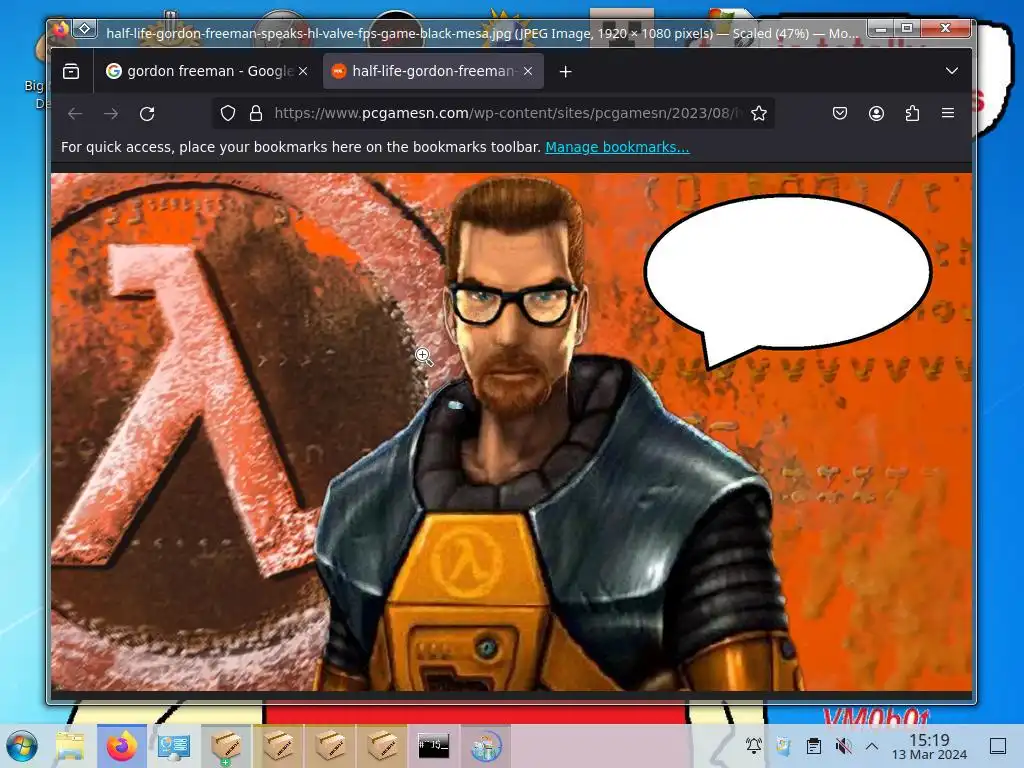The image size is (1024, 768).
Task: Open the recycle bin taskbar app
Action: click(486, 746)
